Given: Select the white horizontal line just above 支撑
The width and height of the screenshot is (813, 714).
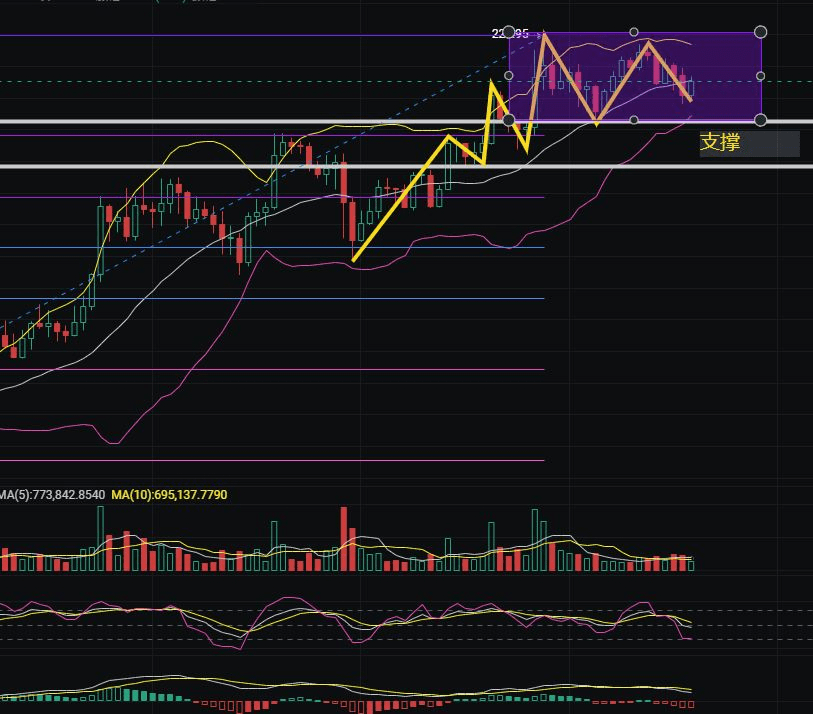Looking at the screenshot, I should 300,121.
